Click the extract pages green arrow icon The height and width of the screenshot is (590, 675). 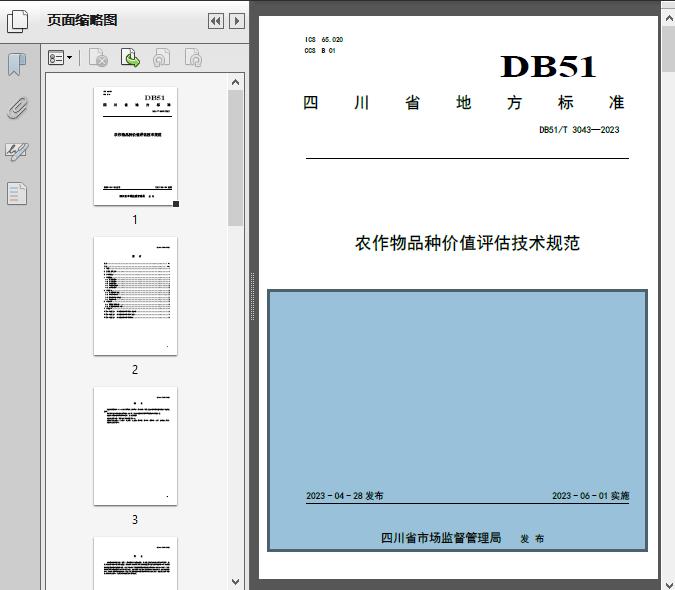130,58
